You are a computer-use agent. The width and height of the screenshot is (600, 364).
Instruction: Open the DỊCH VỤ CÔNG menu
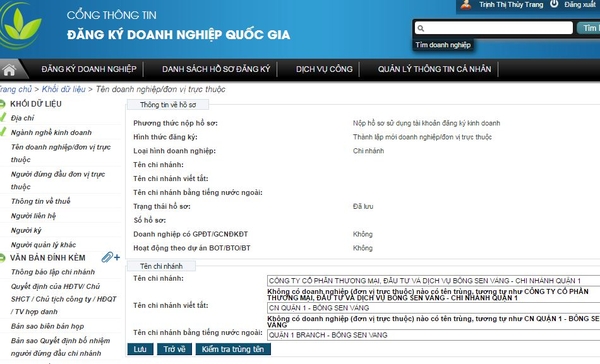[x=324, y=69]
